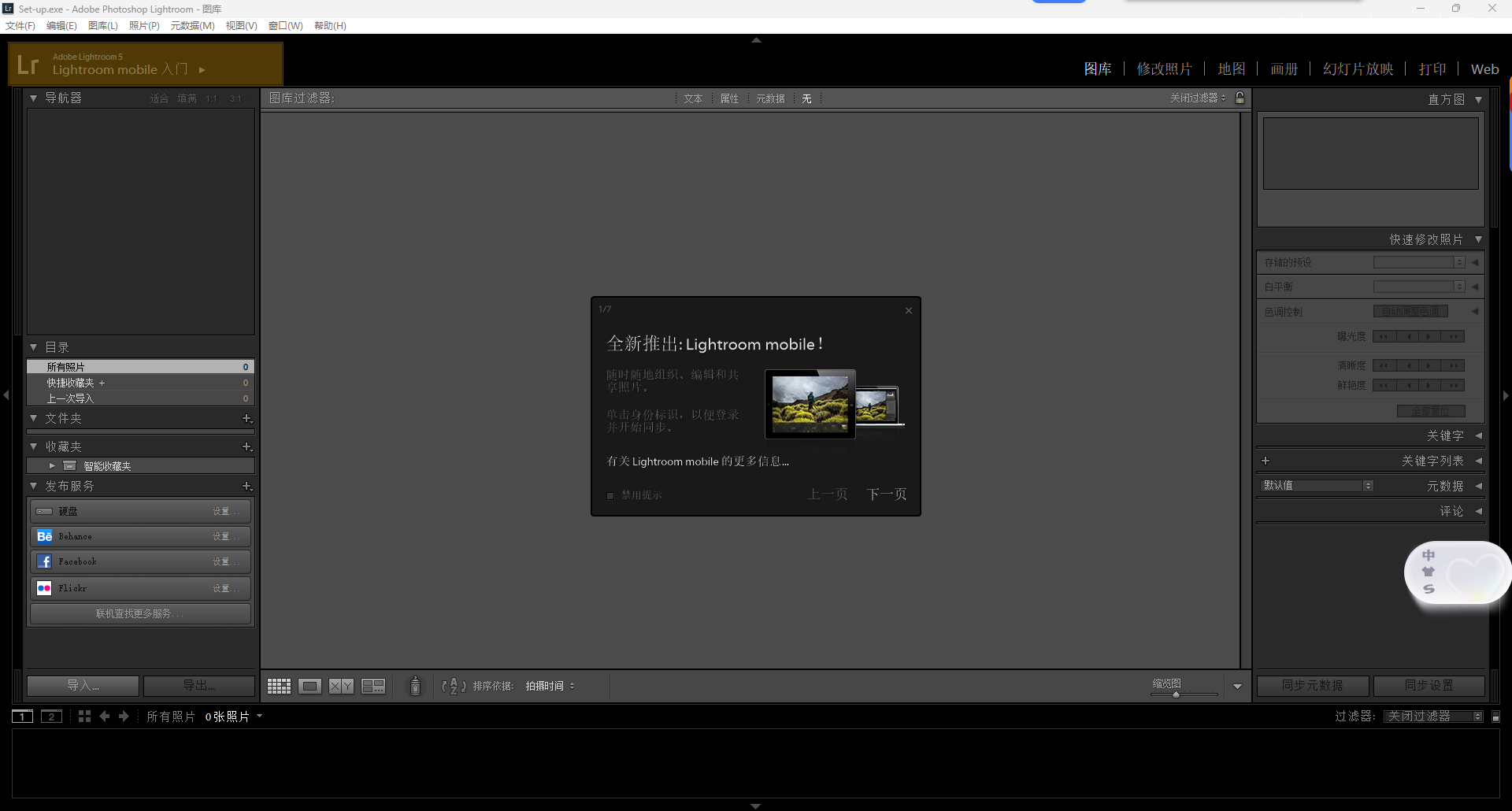Open the 帮助 menu
Viewport: 1512px width, 811px height.
[x=329, y=25]
